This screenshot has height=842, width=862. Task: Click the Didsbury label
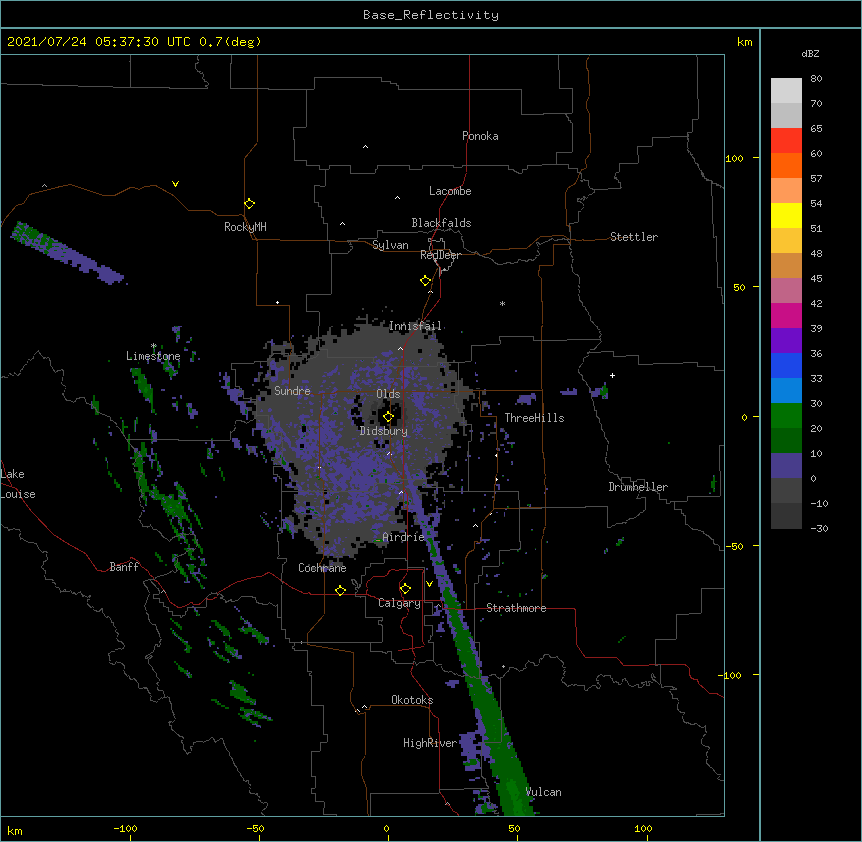[x=384, y=431]
